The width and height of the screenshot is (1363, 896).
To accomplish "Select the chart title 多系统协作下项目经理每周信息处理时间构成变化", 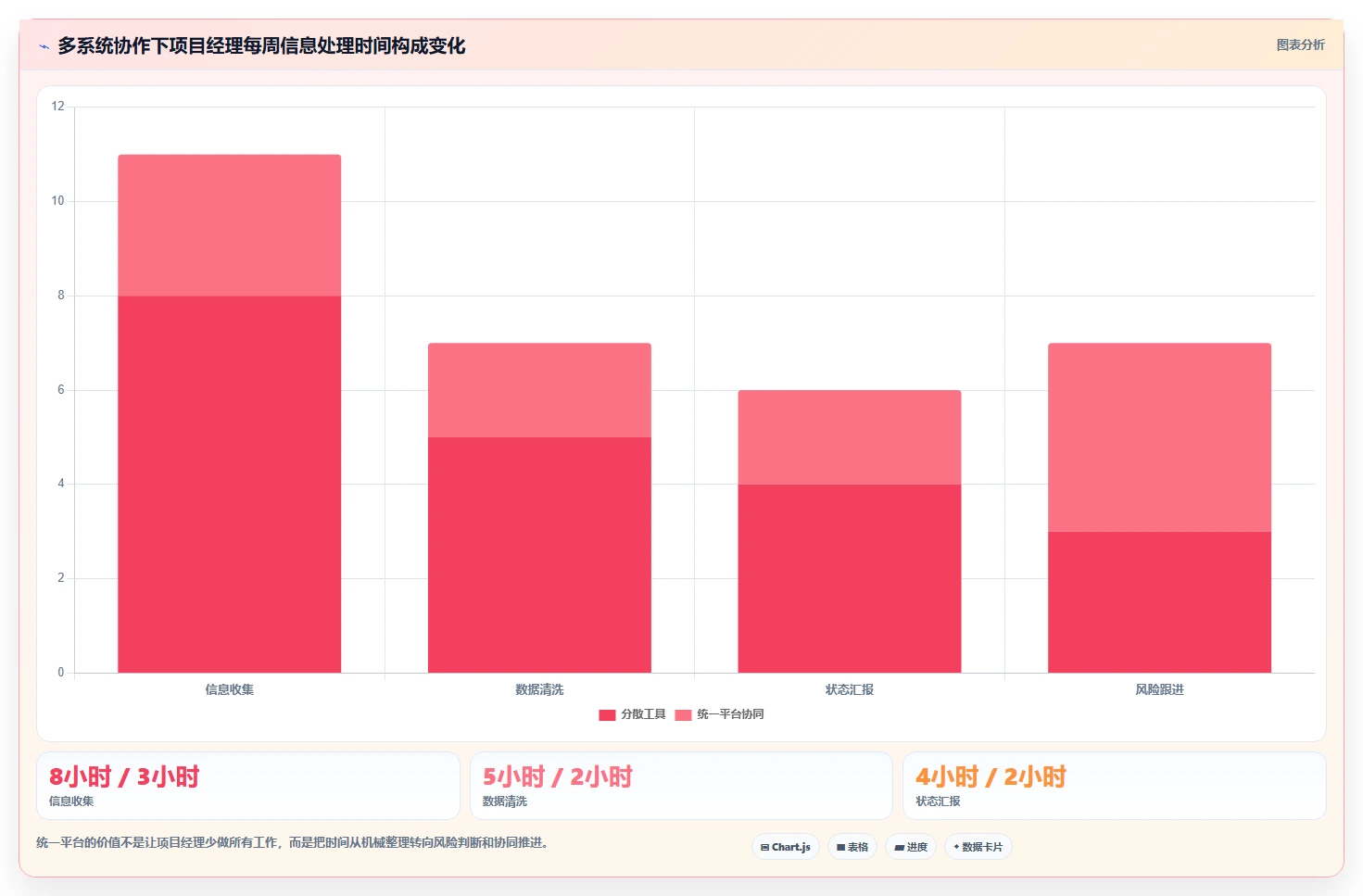I will coord(261,45).
